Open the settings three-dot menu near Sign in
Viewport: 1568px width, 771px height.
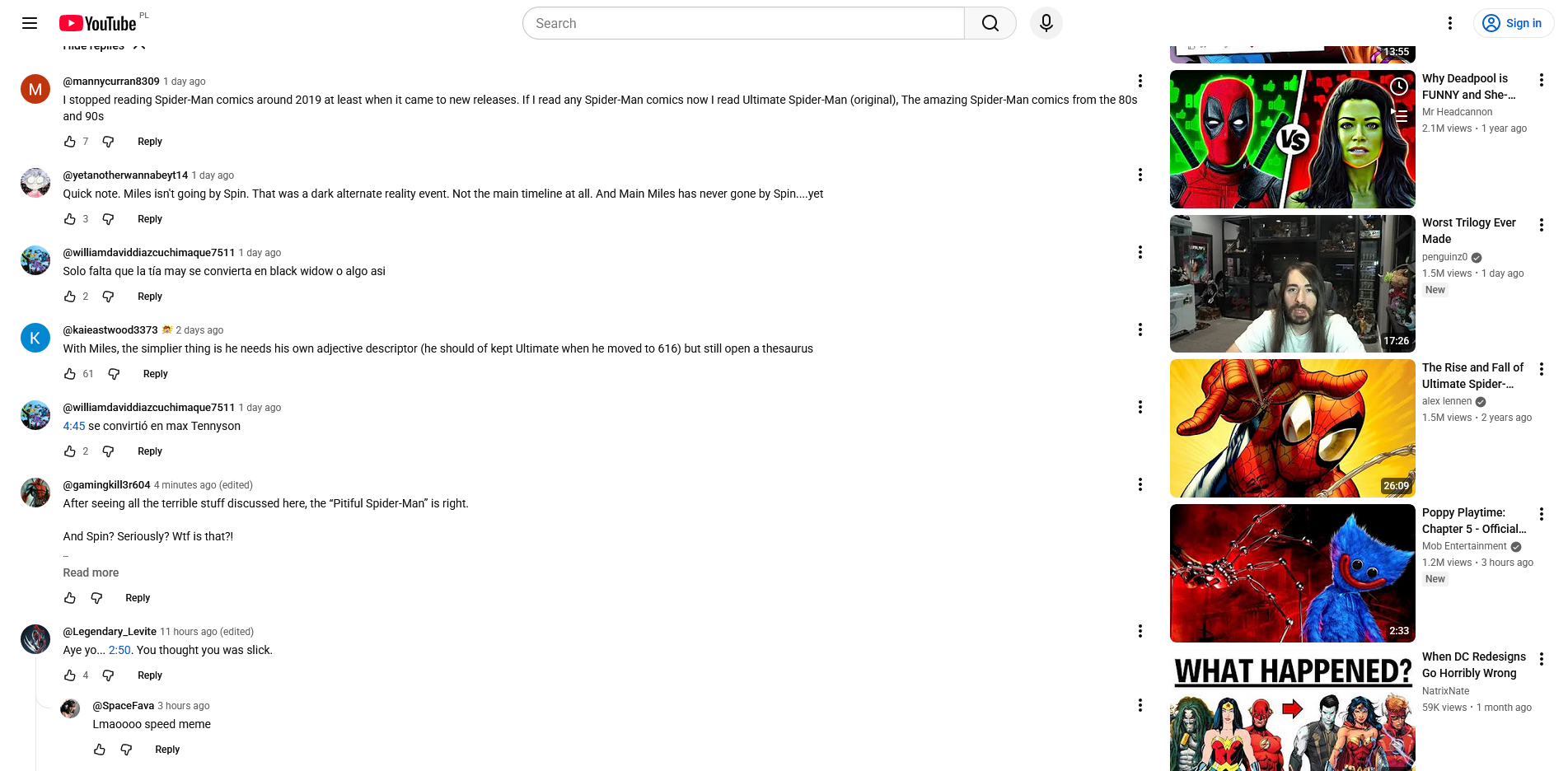tap(1450, 23)
